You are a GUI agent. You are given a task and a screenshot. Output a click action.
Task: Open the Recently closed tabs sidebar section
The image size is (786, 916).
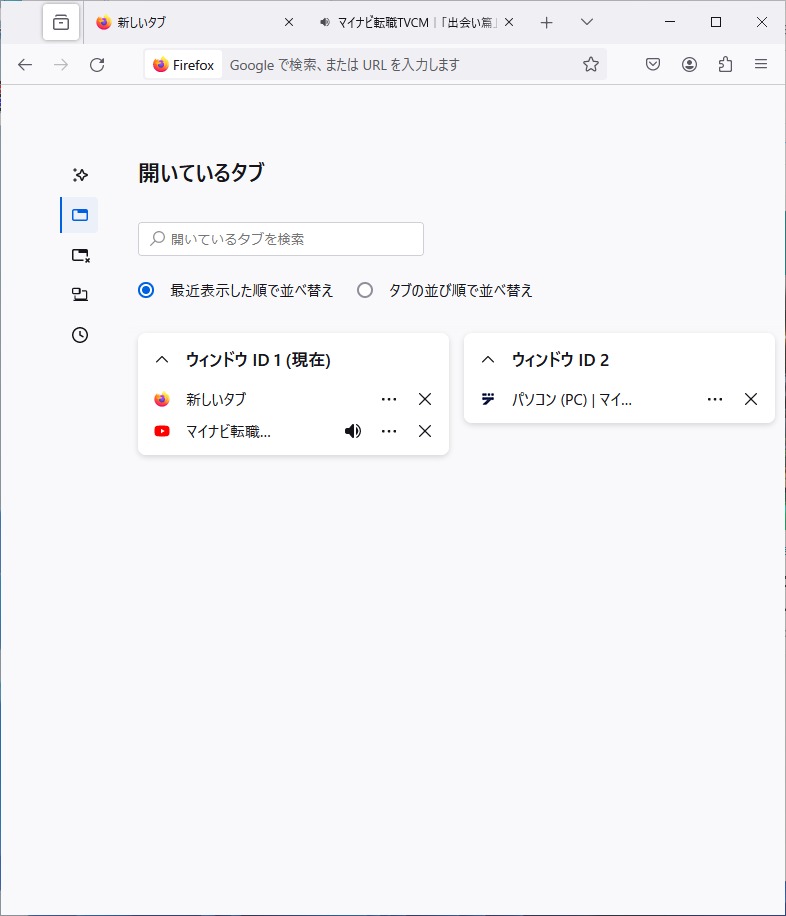[x=80, y=255]
